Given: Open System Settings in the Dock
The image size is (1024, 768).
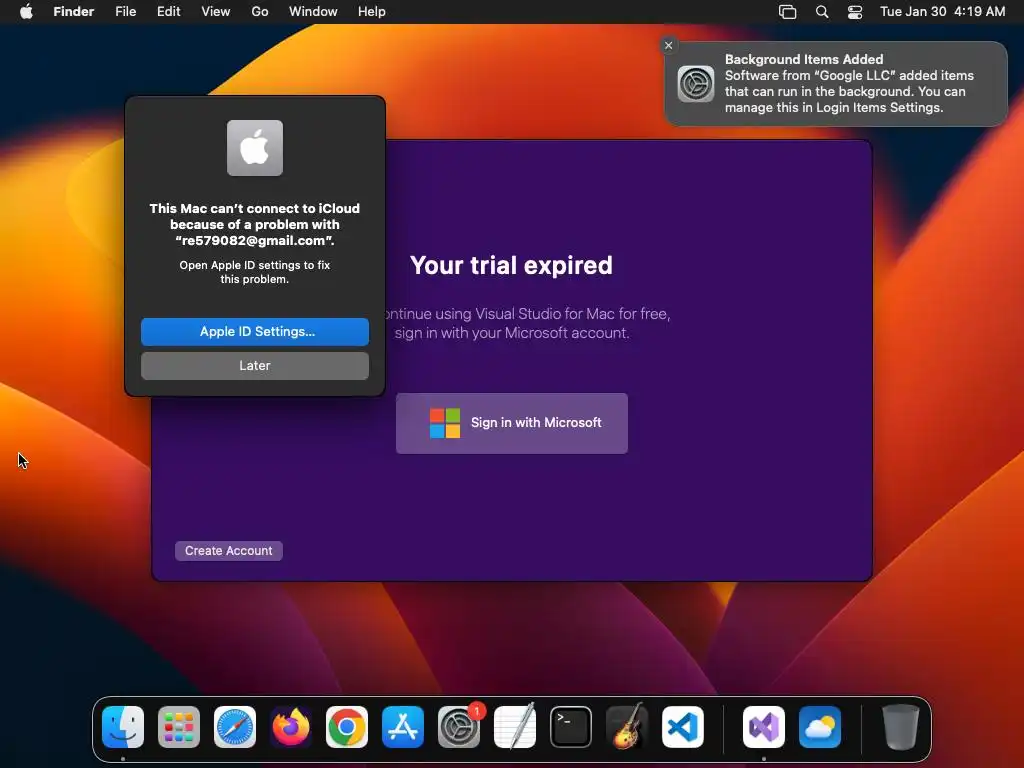Looking at the screenshot, I should (x=458, y=727).
